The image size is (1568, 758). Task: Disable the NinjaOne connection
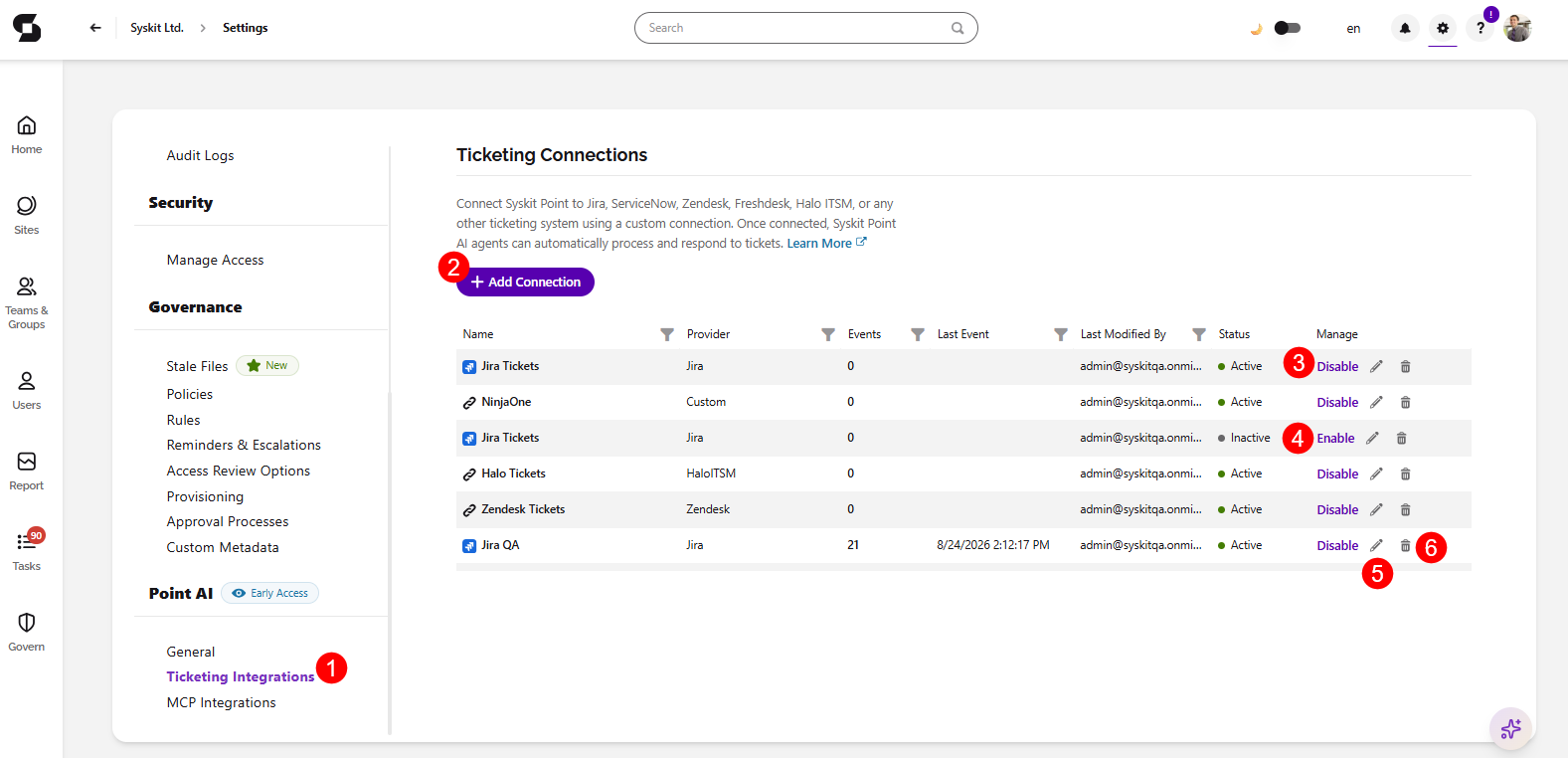(x=1337, y=402)
